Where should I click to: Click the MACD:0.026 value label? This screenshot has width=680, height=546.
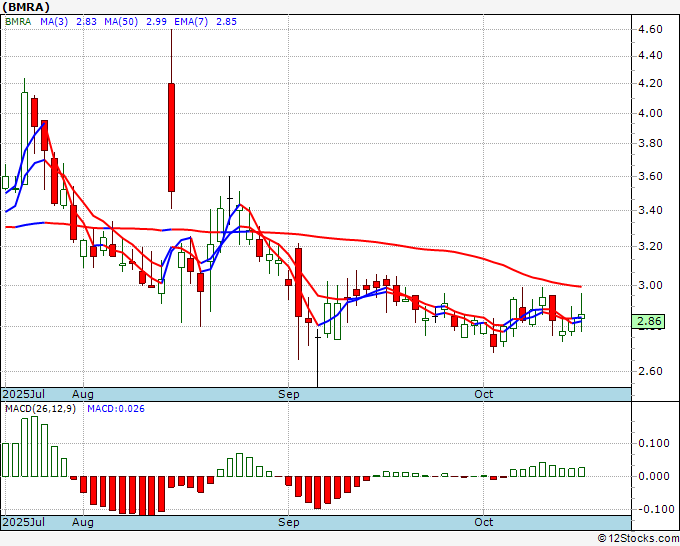[x=116, y=409]
